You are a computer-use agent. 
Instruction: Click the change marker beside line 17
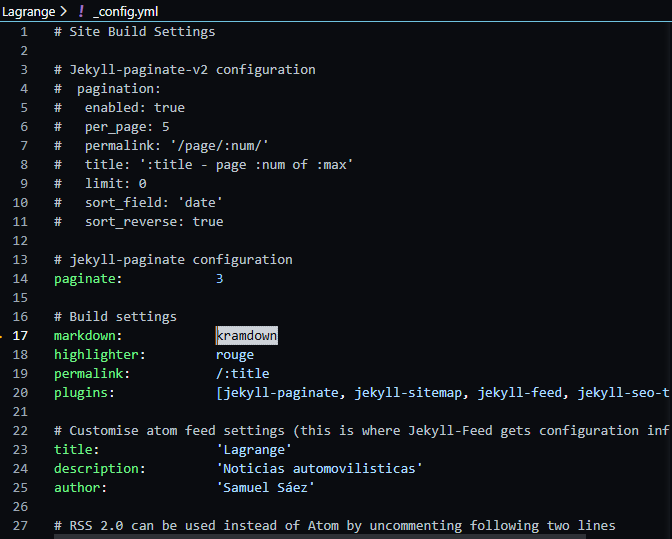3,336
